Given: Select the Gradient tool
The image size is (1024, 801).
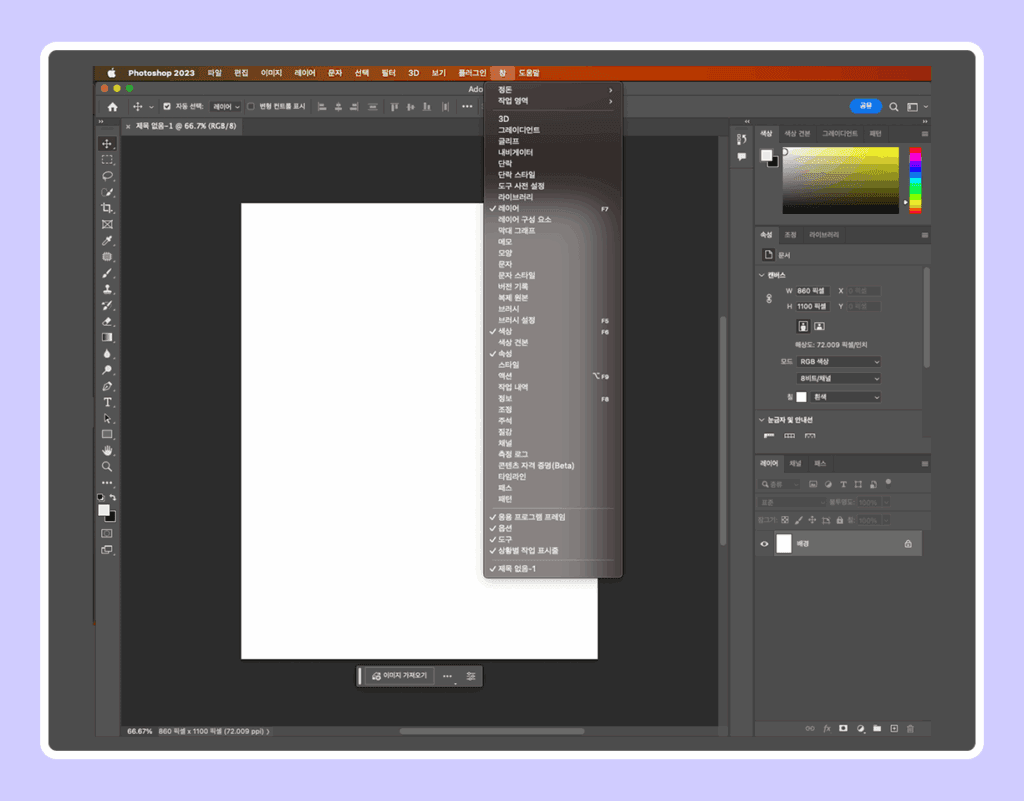Looking at the screenshot, I should [x=107, y=338].
